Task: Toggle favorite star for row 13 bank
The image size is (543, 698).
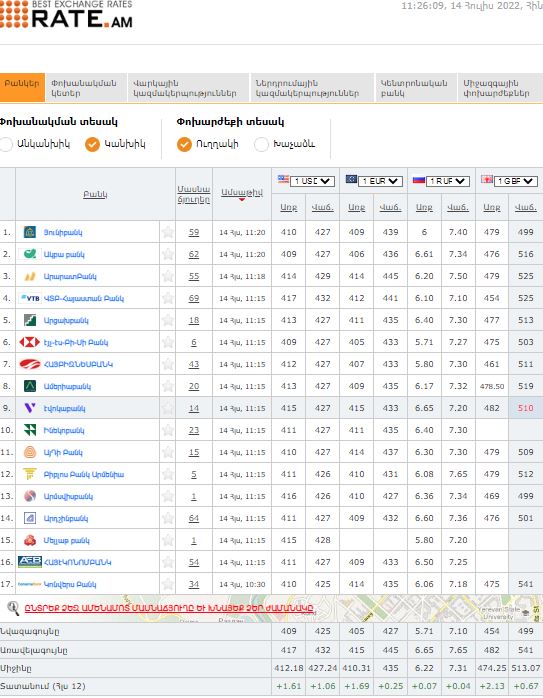Action: tap(168, 496)
